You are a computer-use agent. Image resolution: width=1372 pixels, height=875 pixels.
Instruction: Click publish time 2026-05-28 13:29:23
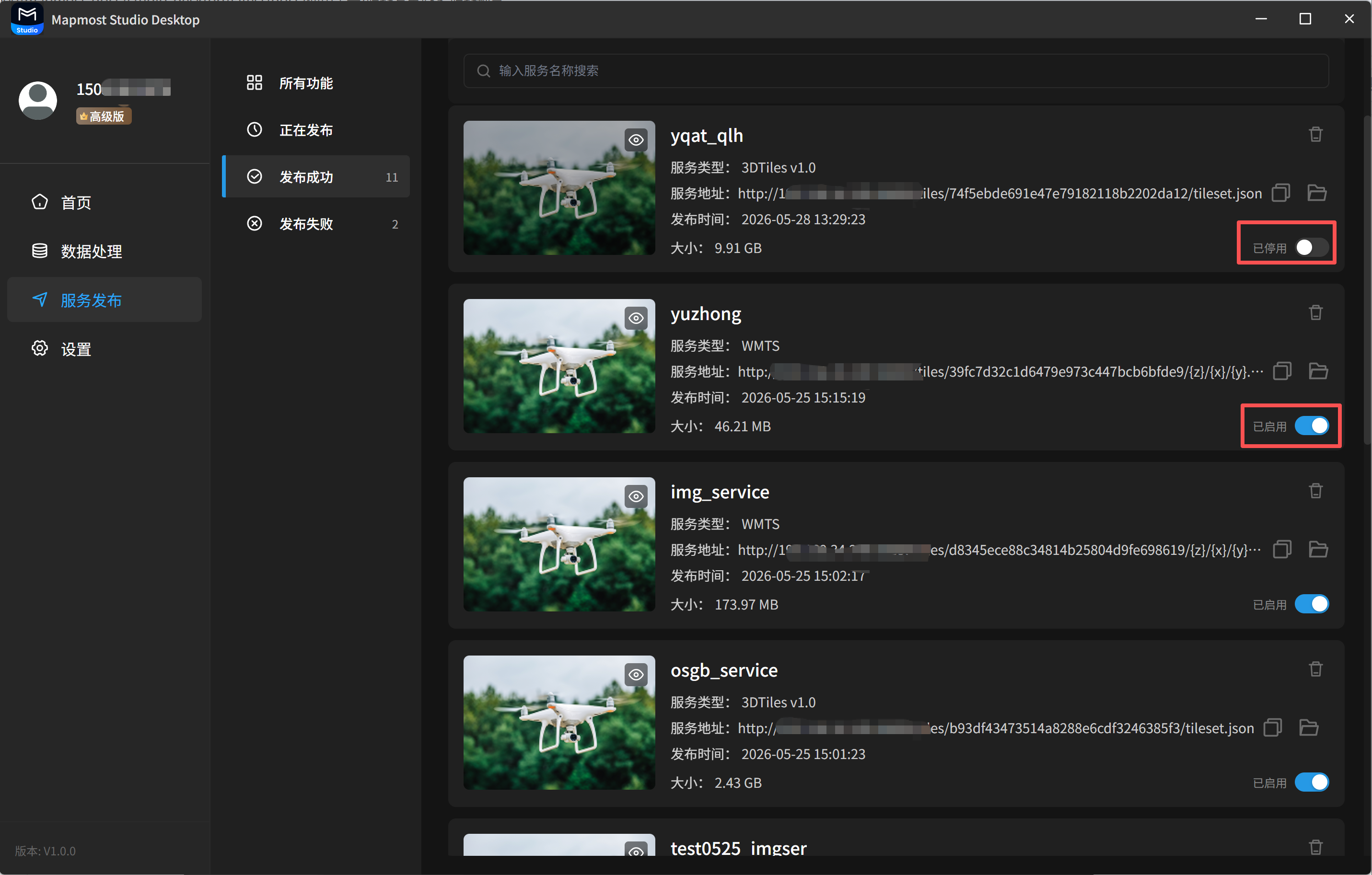803,219
